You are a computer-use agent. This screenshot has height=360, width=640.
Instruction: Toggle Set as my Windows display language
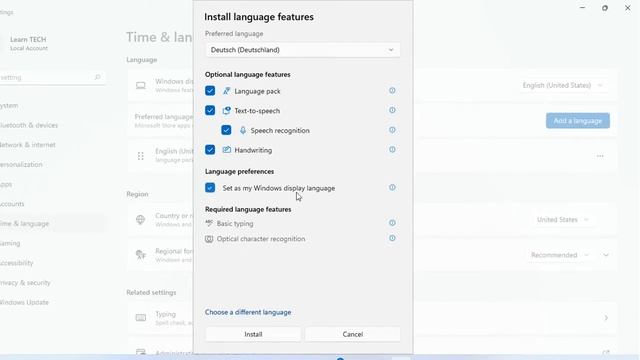point(210,188)
